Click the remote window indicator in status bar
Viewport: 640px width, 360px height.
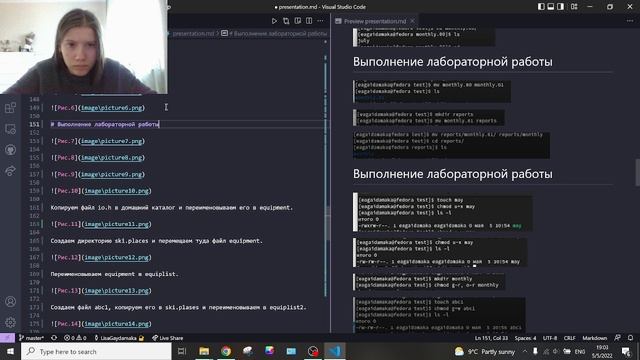pos(7,338)
